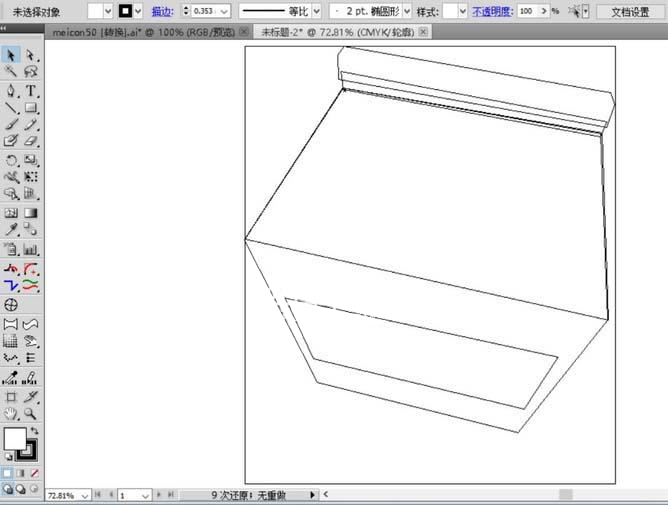Click the white fill color swatch in toolbox
Viewport: 668px width, 505px height.
[x=15, y=438]
